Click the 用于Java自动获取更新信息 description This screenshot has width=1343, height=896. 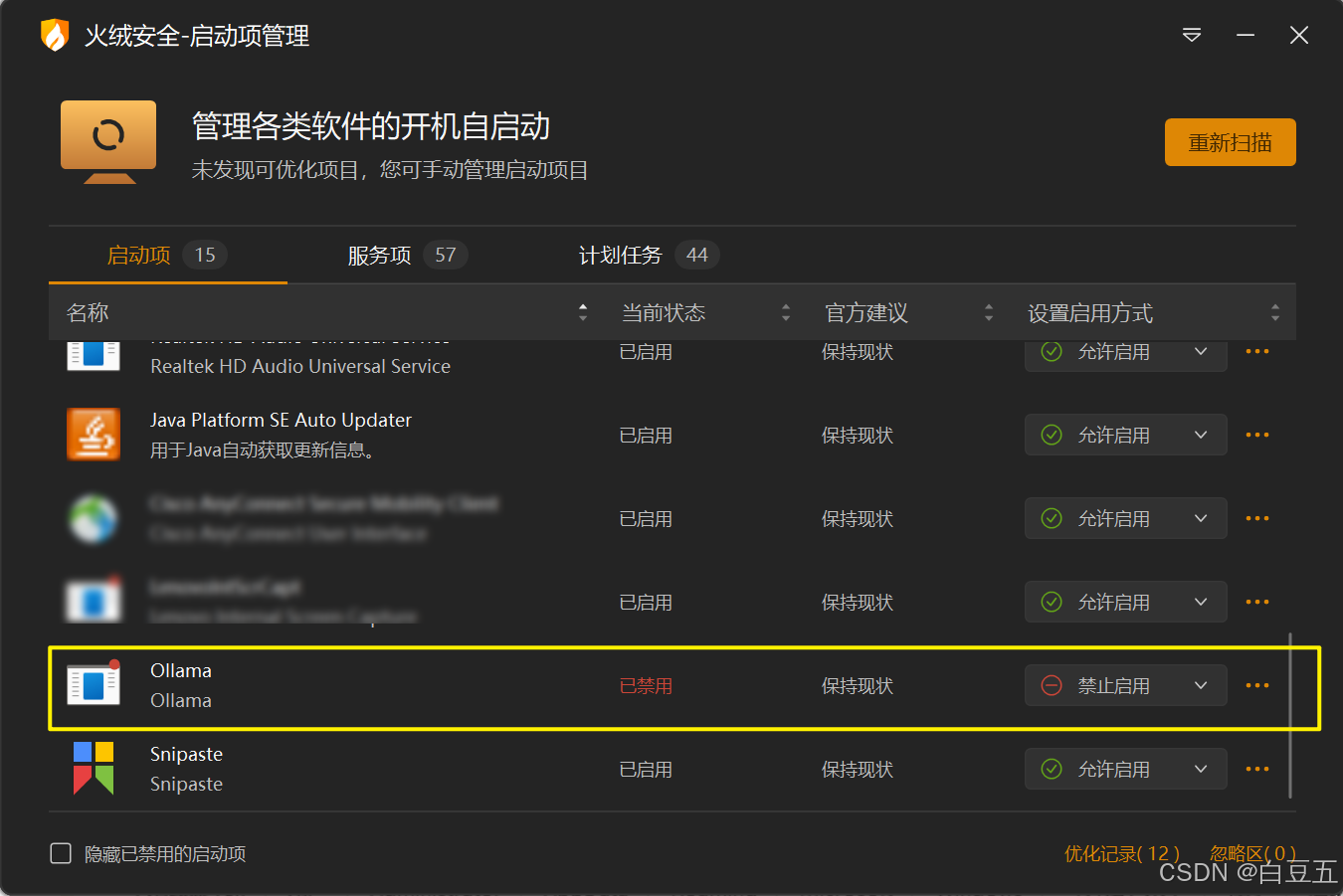[x=263, y=450]
